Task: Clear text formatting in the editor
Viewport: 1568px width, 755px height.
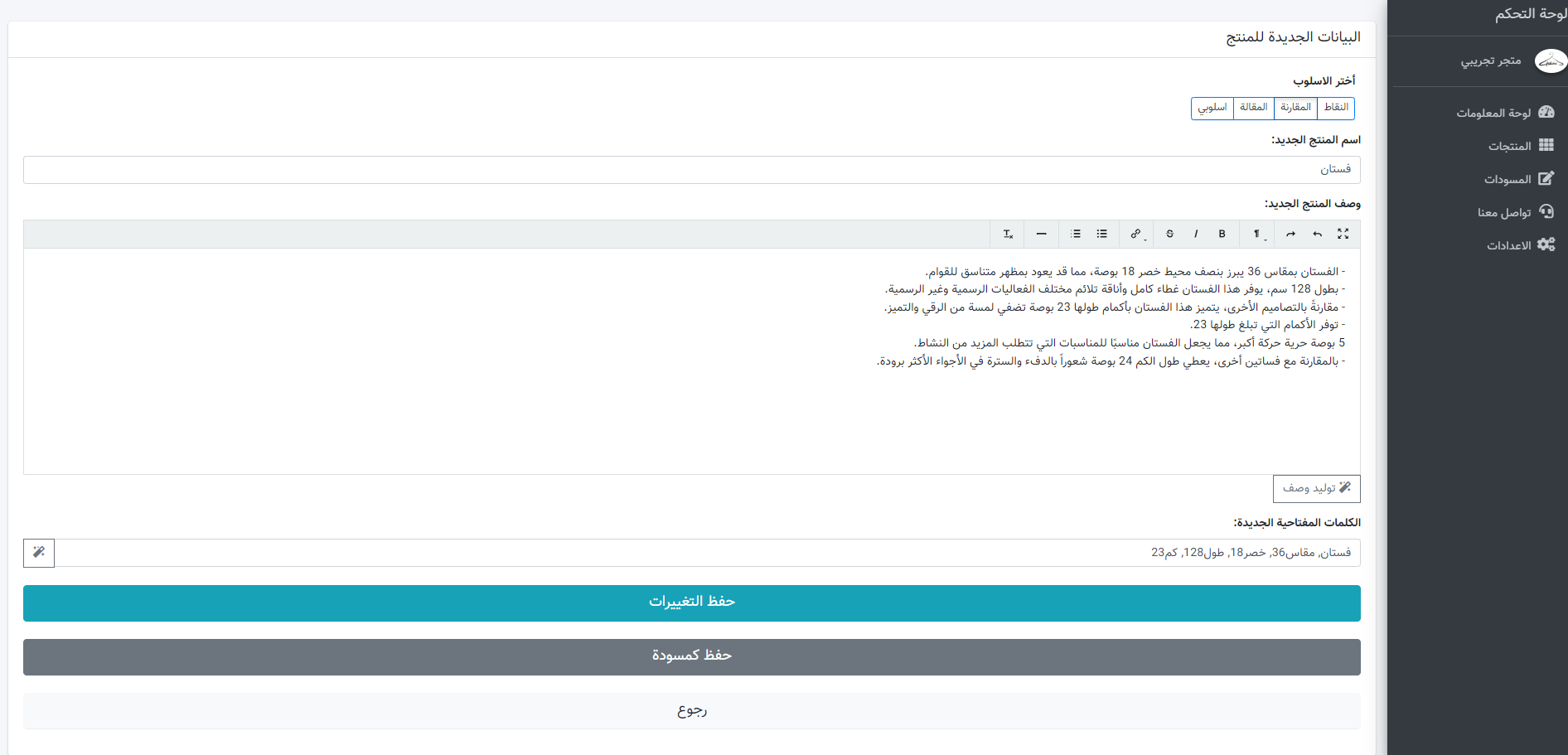Action: (1008, 235)
